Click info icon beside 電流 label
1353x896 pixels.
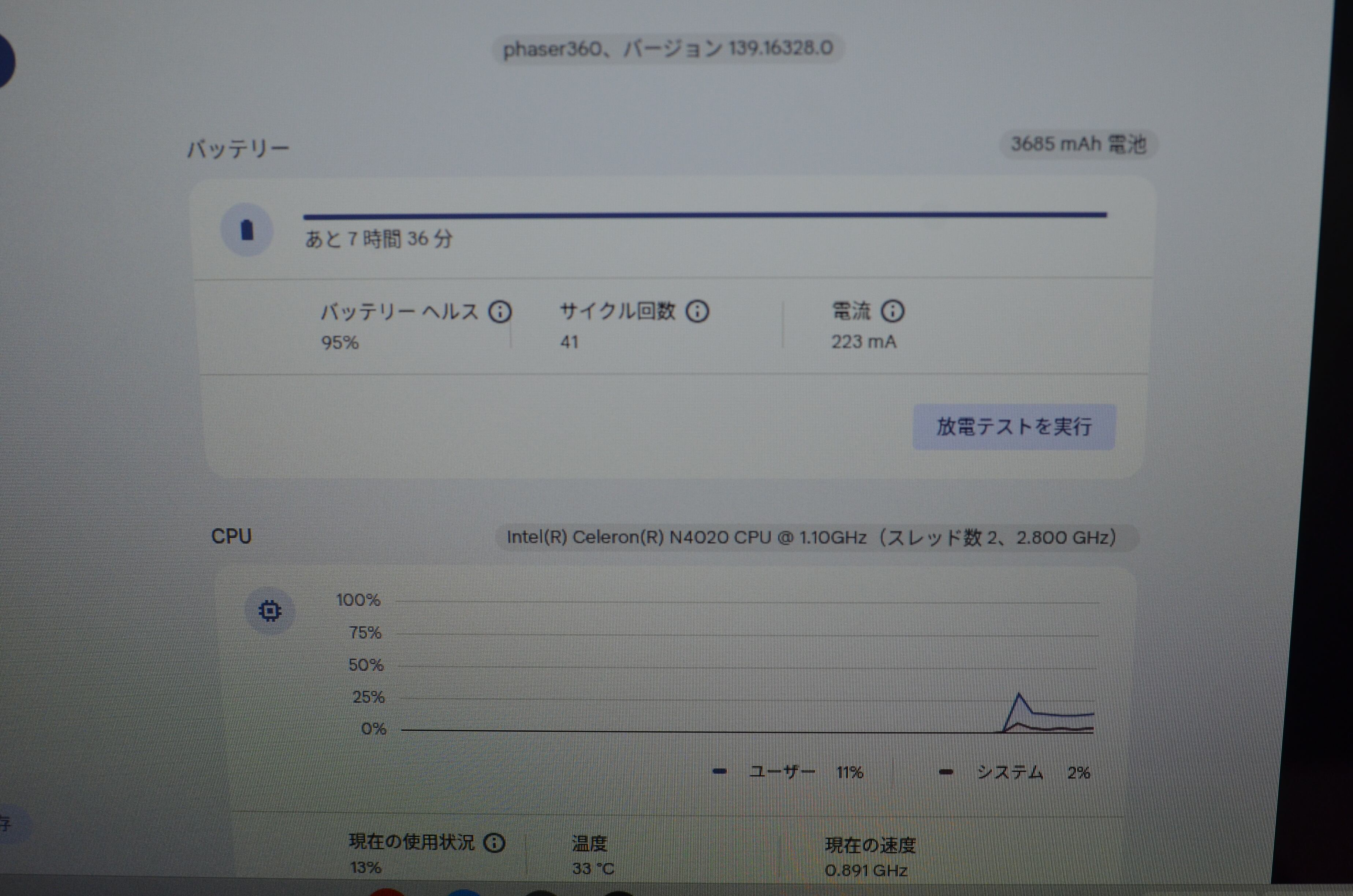click(892, 311)
